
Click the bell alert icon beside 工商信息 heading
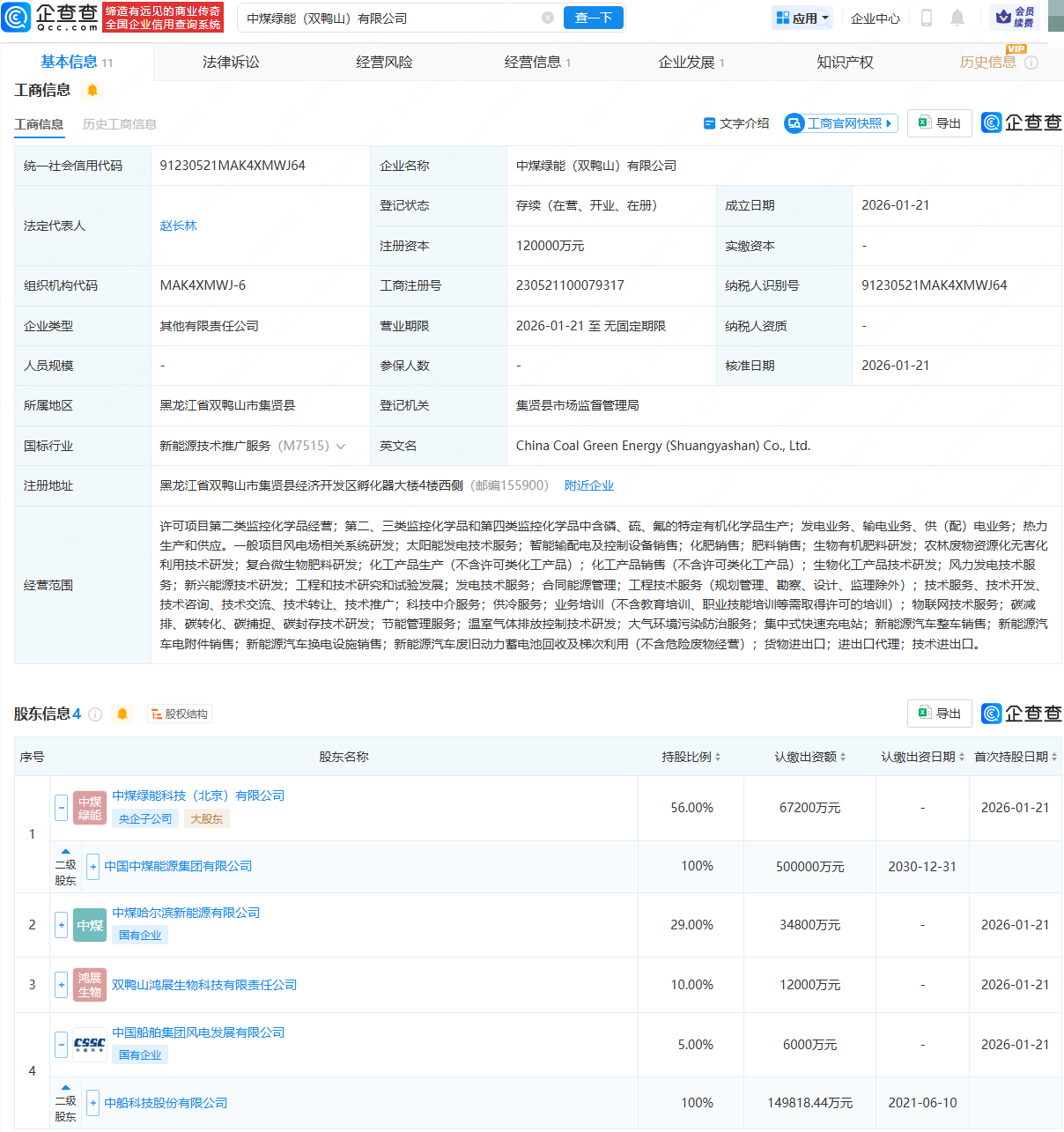pos(92,90)
